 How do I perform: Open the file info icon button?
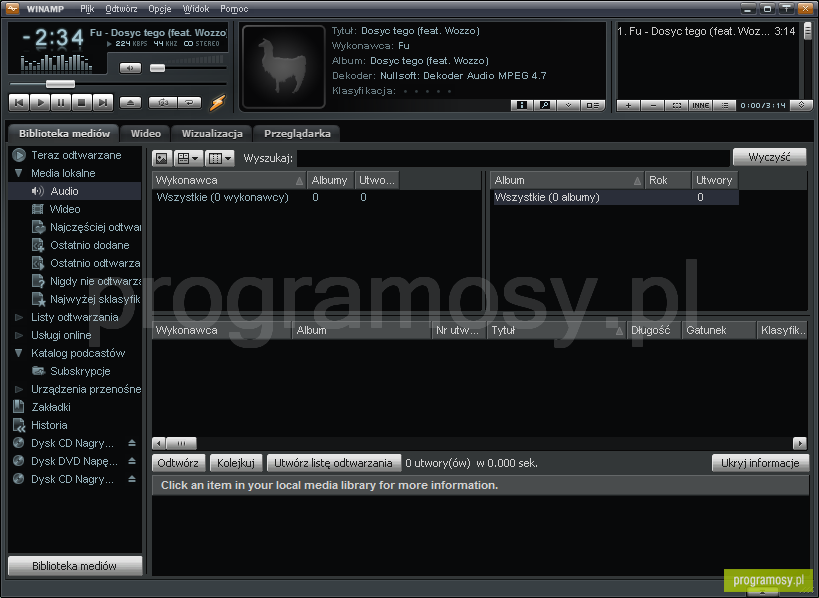point(521,105)
